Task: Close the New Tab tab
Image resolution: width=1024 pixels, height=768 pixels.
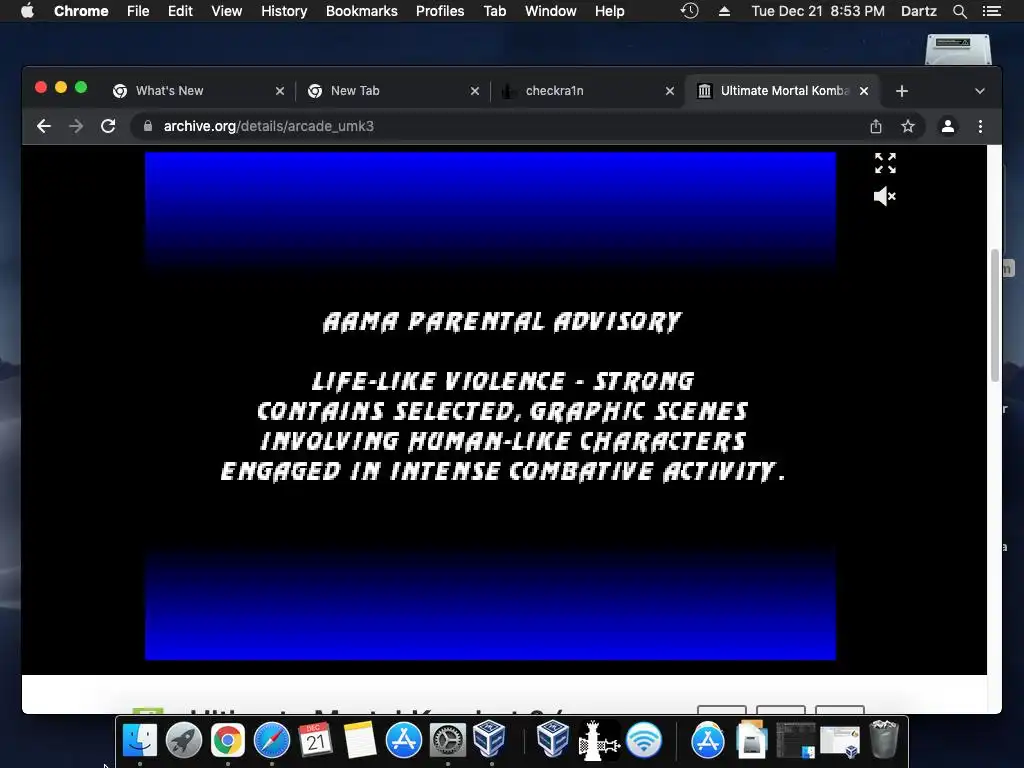Action: pos(475,91)
